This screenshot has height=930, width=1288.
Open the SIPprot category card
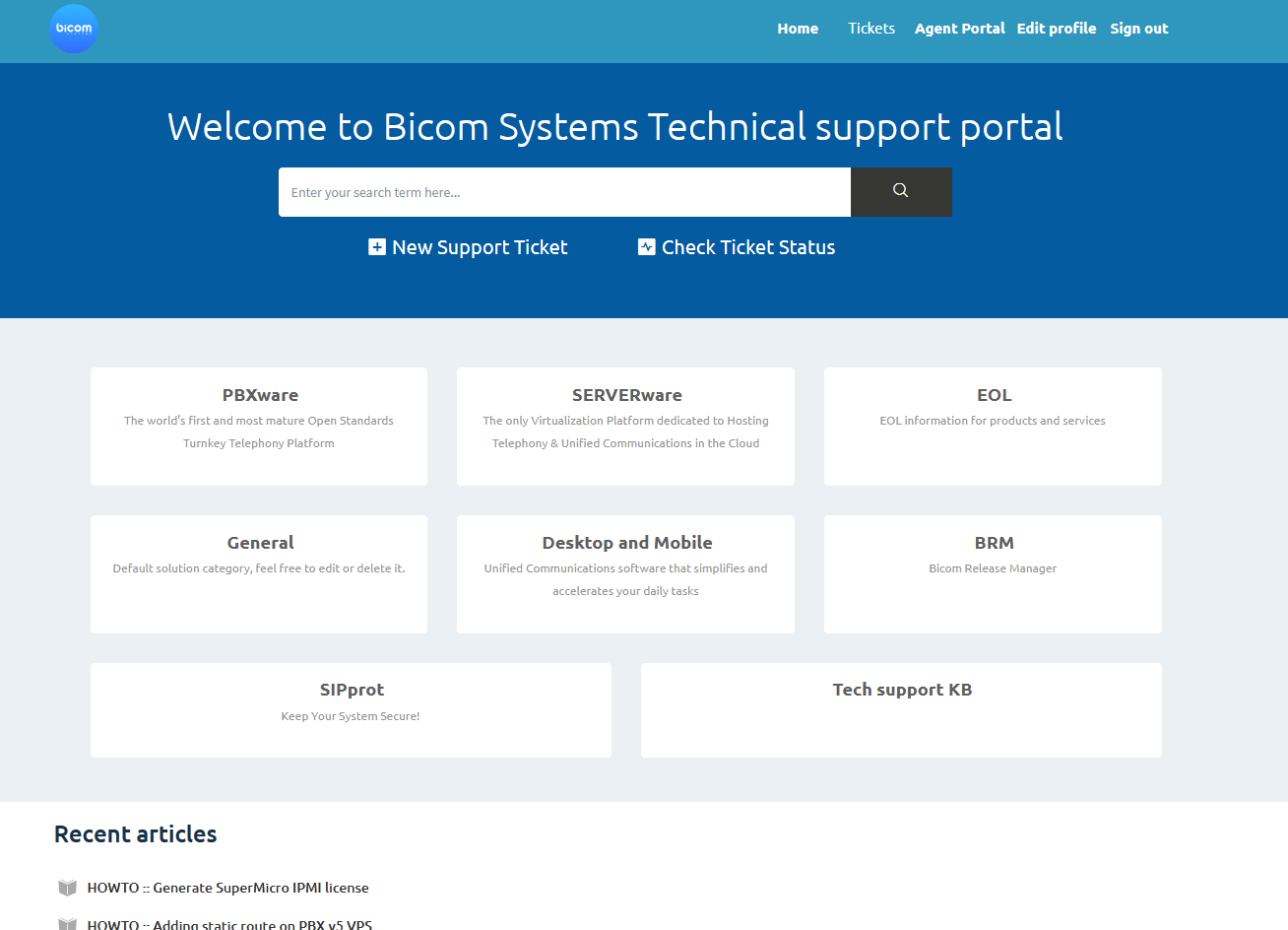click(351, 710)
